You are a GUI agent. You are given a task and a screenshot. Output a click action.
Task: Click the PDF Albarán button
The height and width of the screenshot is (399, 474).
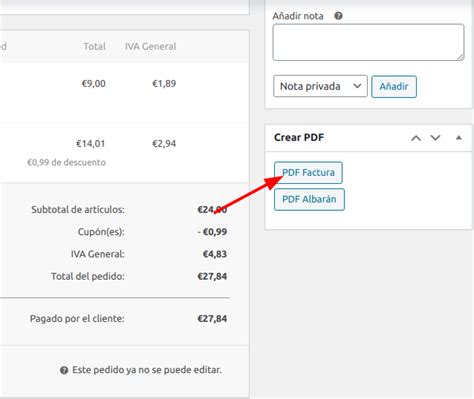click(309, 199)
